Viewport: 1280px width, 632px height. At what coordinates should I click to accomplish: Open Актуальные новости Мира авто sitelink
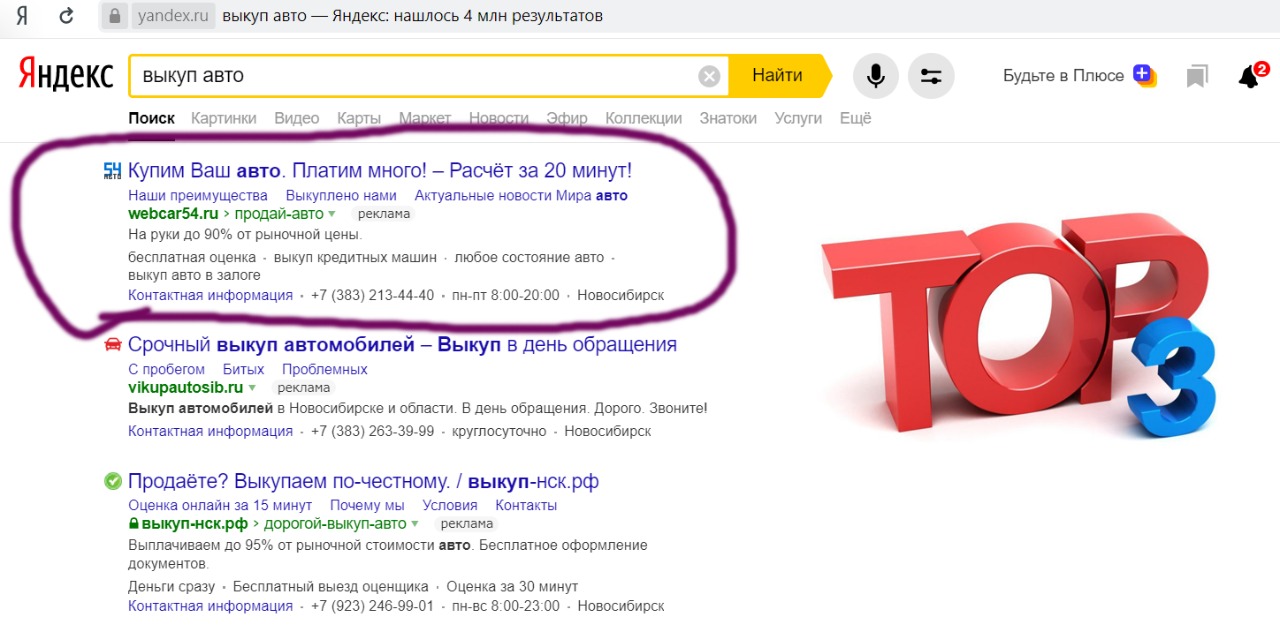click(521, 195)
